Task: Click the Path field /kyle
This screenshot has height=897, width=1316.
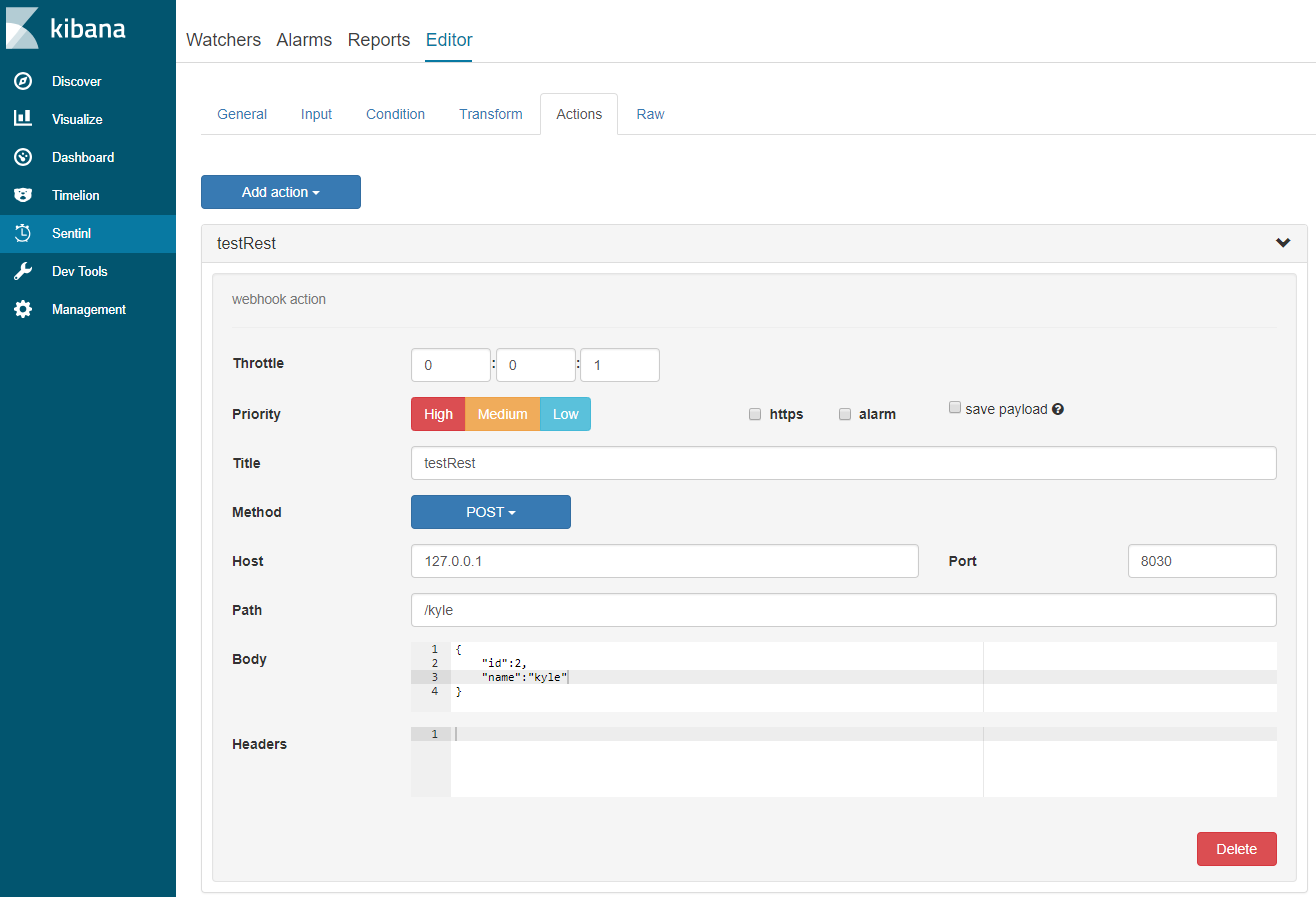Action: coord(844,610)
